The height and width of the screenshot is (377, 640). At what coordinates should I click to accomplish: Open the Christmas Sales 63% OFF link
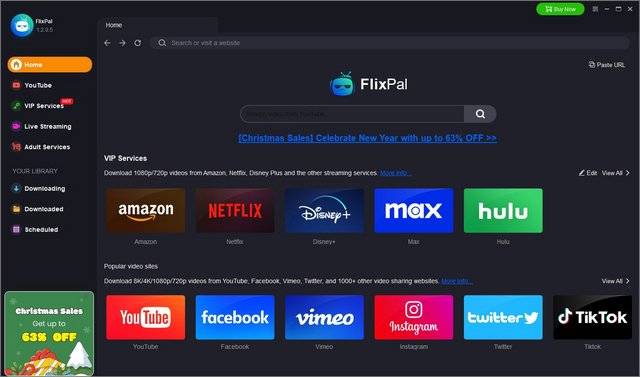pos(367,138)
